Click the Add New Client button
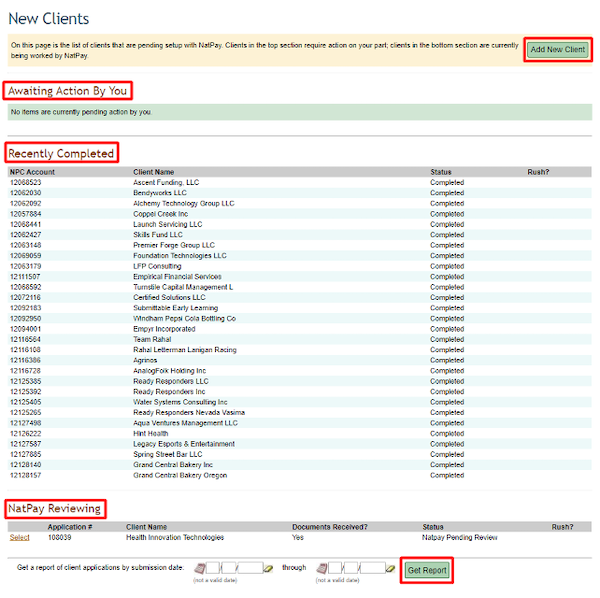 557,49
